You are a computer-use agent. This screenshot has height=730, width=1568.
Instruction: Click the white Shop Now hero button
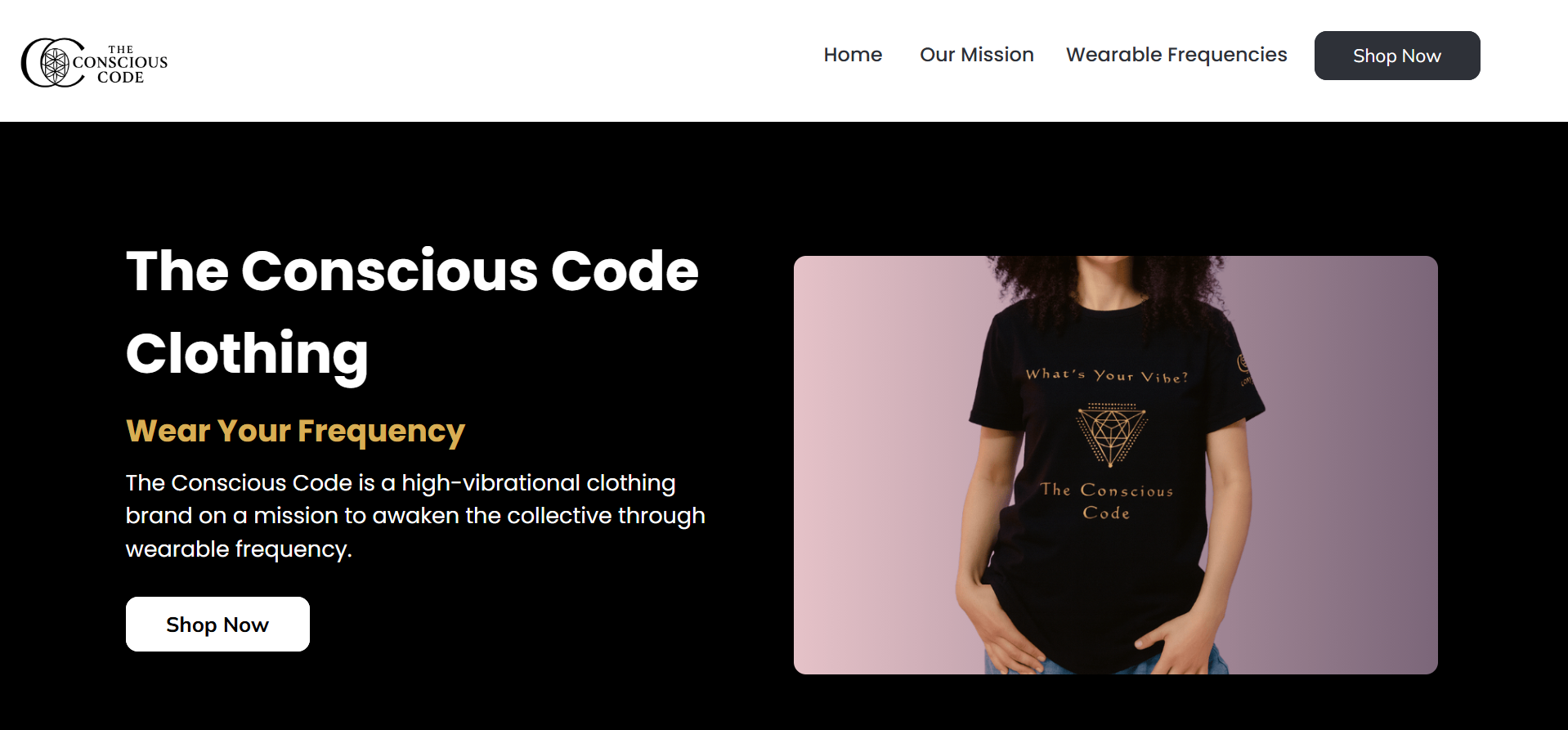[217, 625]
